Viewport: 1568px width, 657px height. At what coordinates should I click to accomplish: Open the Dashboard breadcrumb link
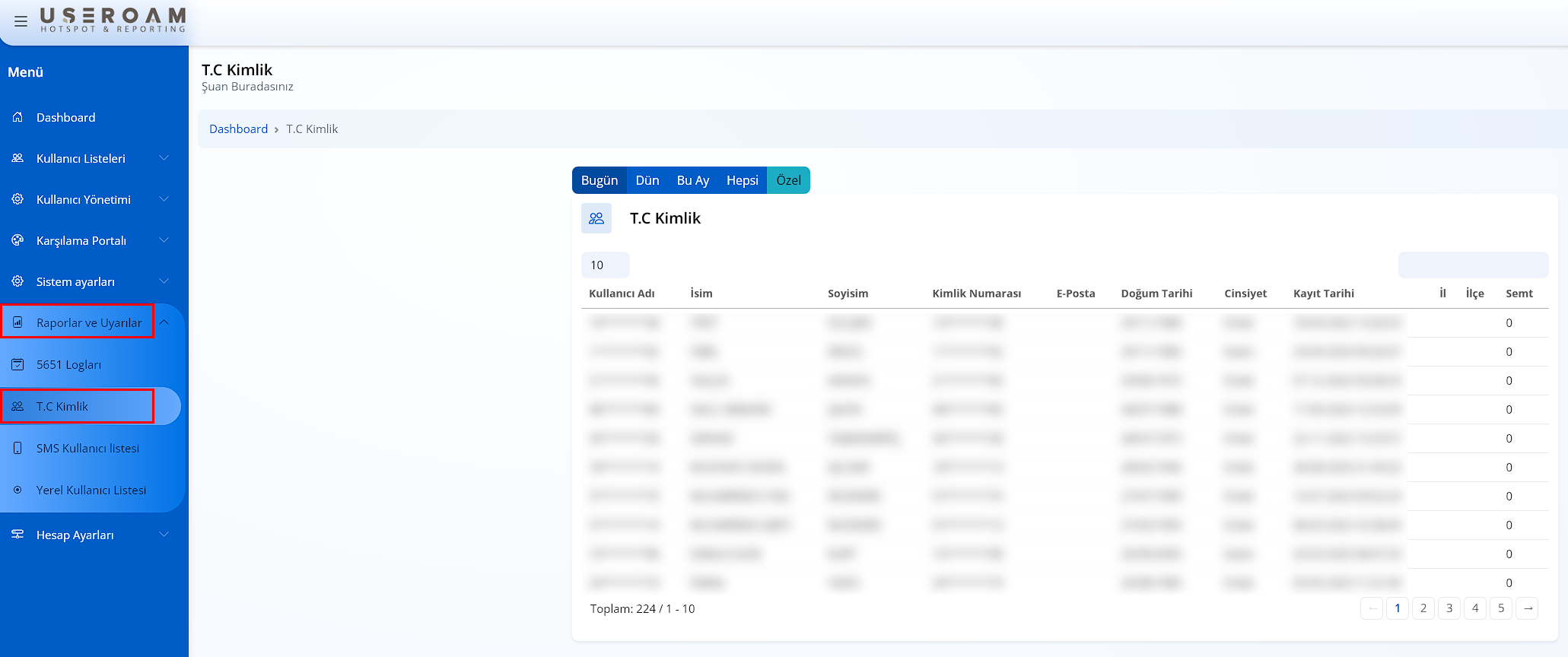[x=238, y=129]
